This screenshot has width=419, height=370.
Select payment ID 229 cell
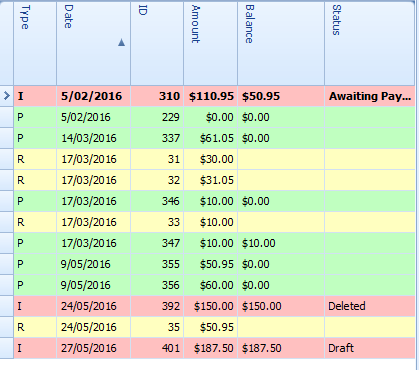tap(157, 117)
